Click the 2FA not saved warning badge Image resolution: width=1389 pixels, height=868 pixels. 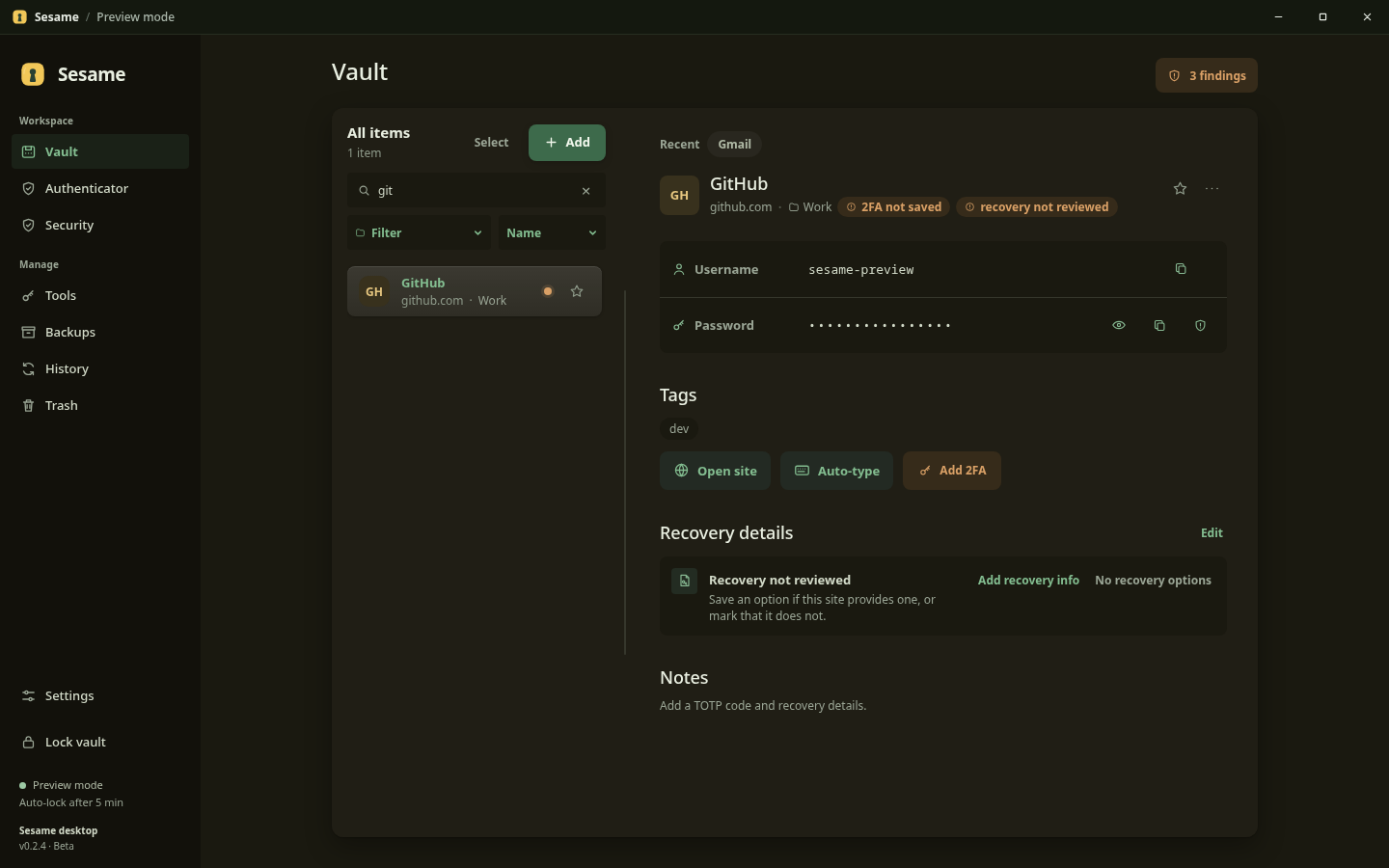(x=894, y=207)
